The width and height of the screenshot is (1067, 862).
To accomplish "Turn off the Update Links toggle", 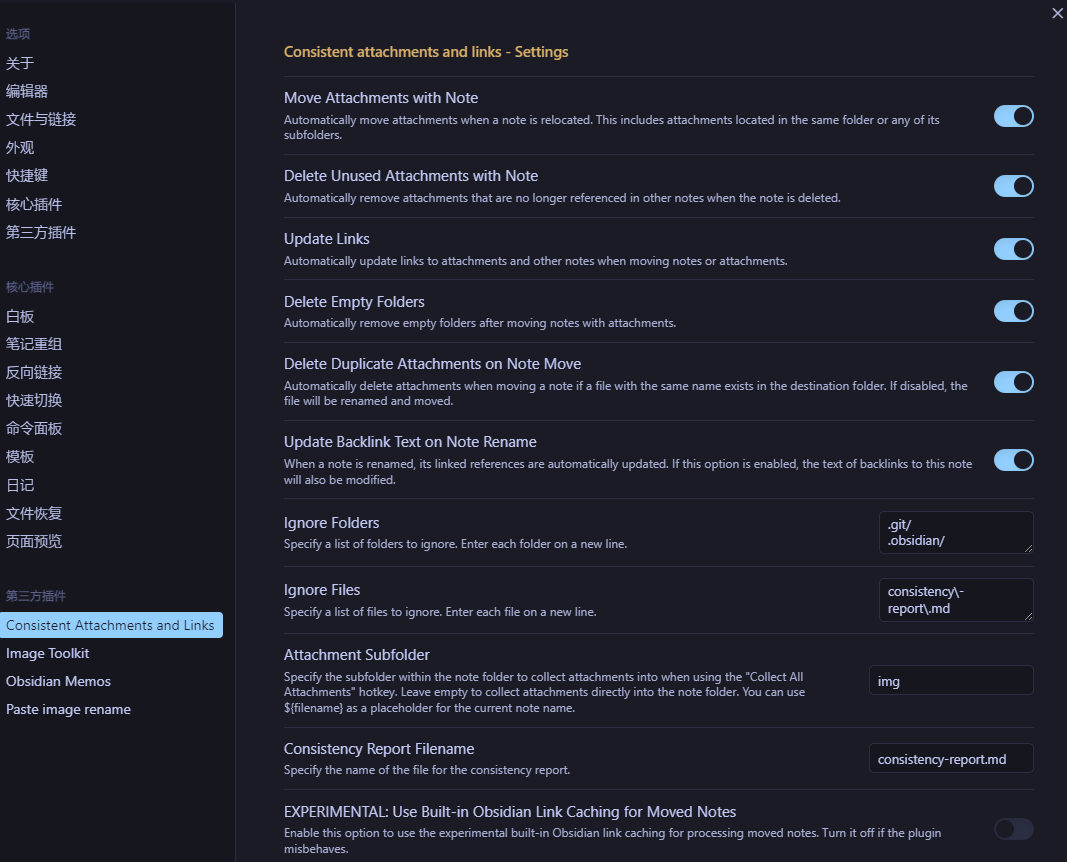I will pyautogui.click(x=1013, y=249).
